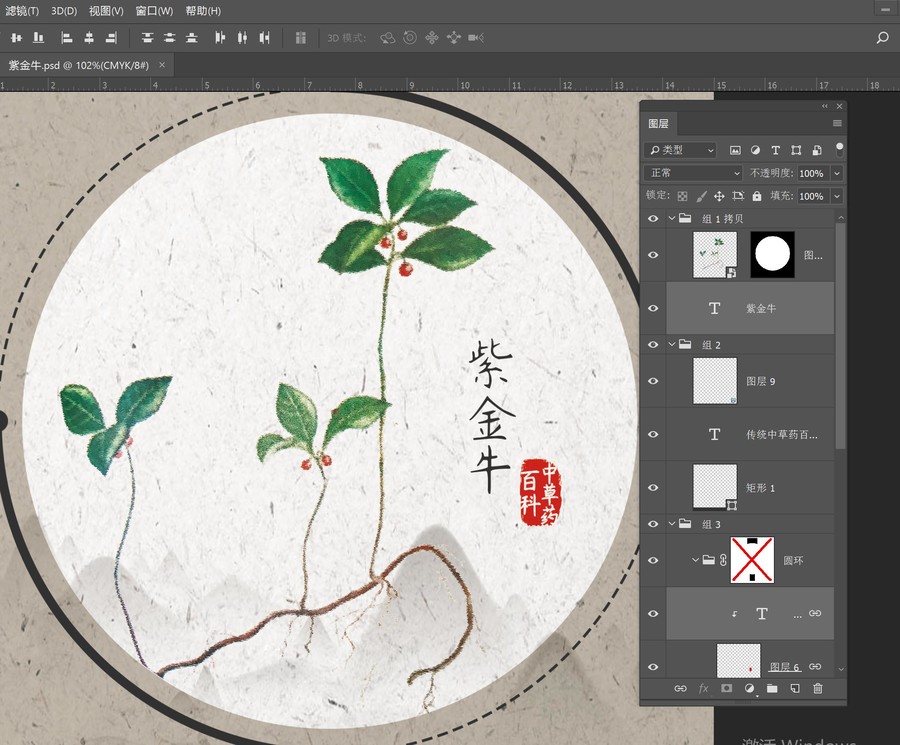900x745 pixels.
Task: Click the align left edges icon
Action: (67, 38)
